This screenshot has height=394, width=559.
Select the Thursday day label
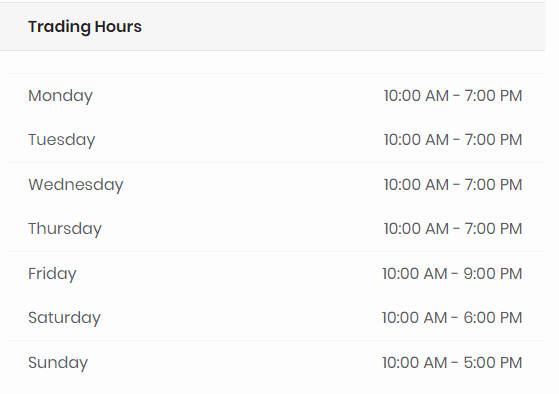[65, 229]
